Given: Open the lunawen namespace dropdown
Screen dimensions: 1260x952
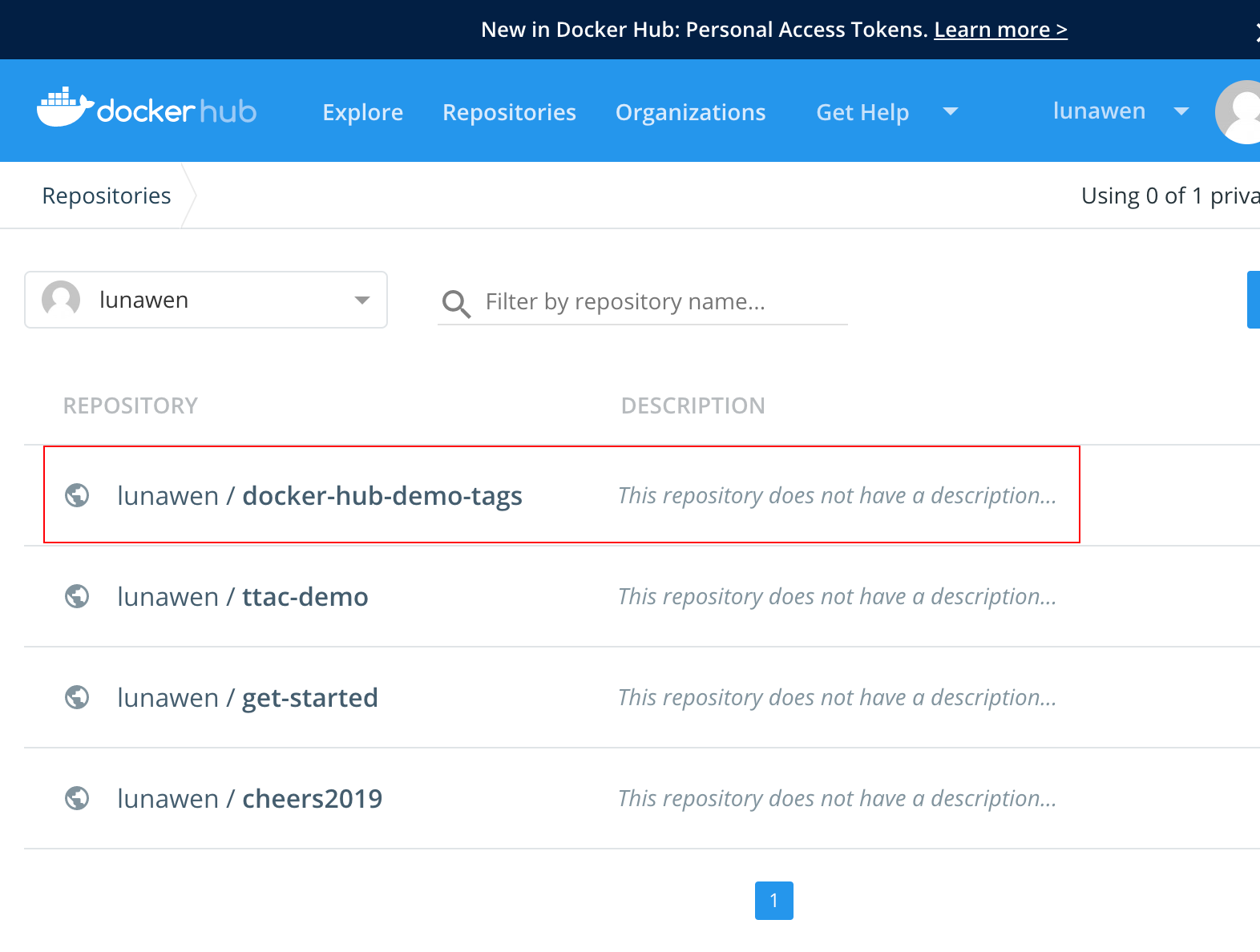Looking at the screenshot, I should (x=206, y=300).
